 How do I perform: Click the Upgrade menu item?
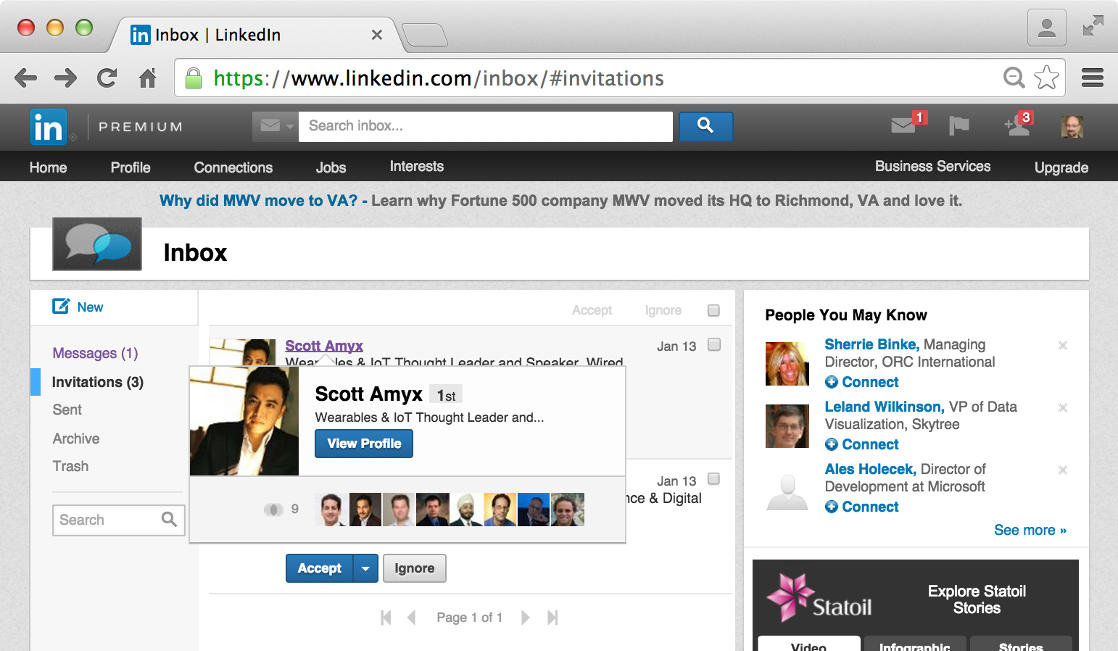1061,167
